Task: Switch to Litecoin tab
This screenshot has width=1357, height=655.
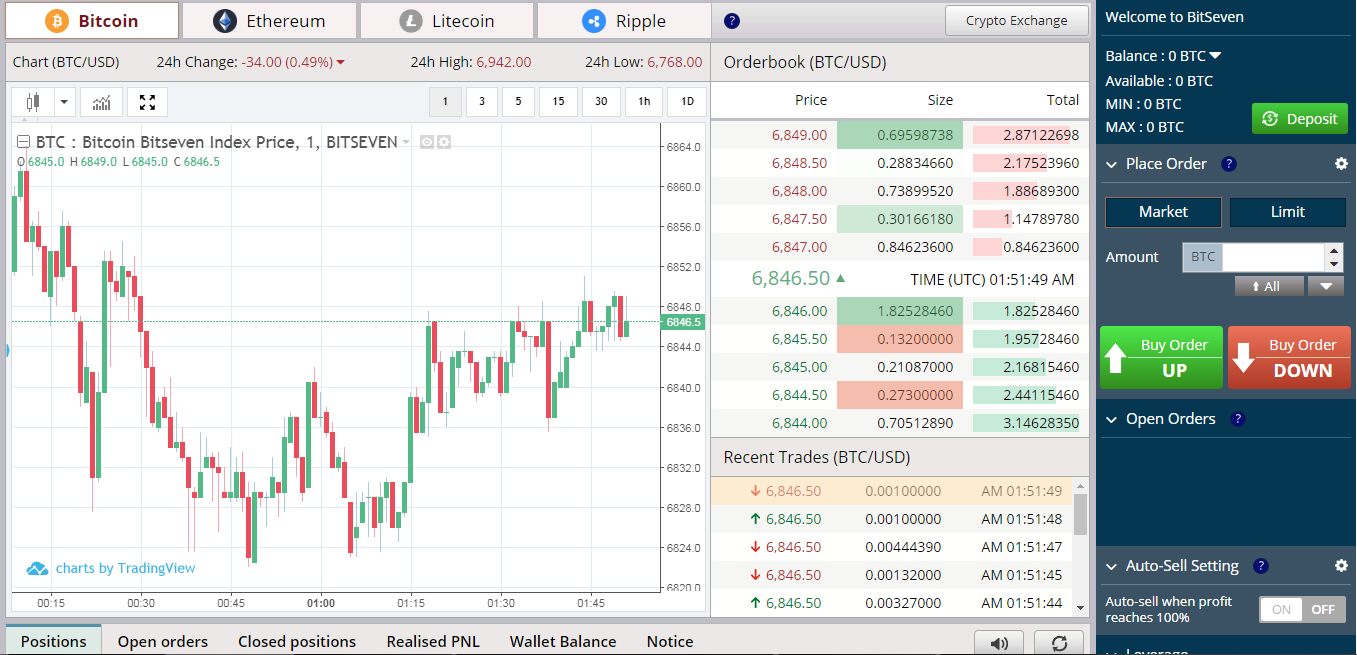Action: coord(447,21)
